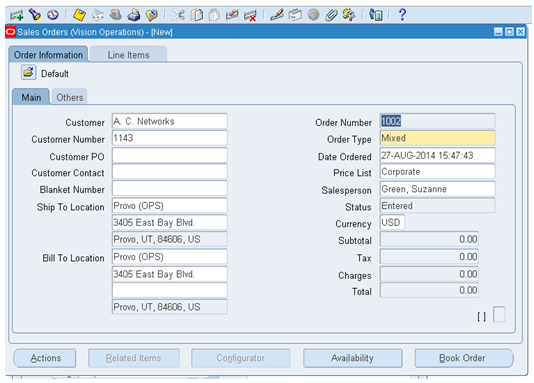The width and height of the screenshot is (534, 383).
Task: Click the small empty box beside brackets
Action: click(x=499, y=314)
